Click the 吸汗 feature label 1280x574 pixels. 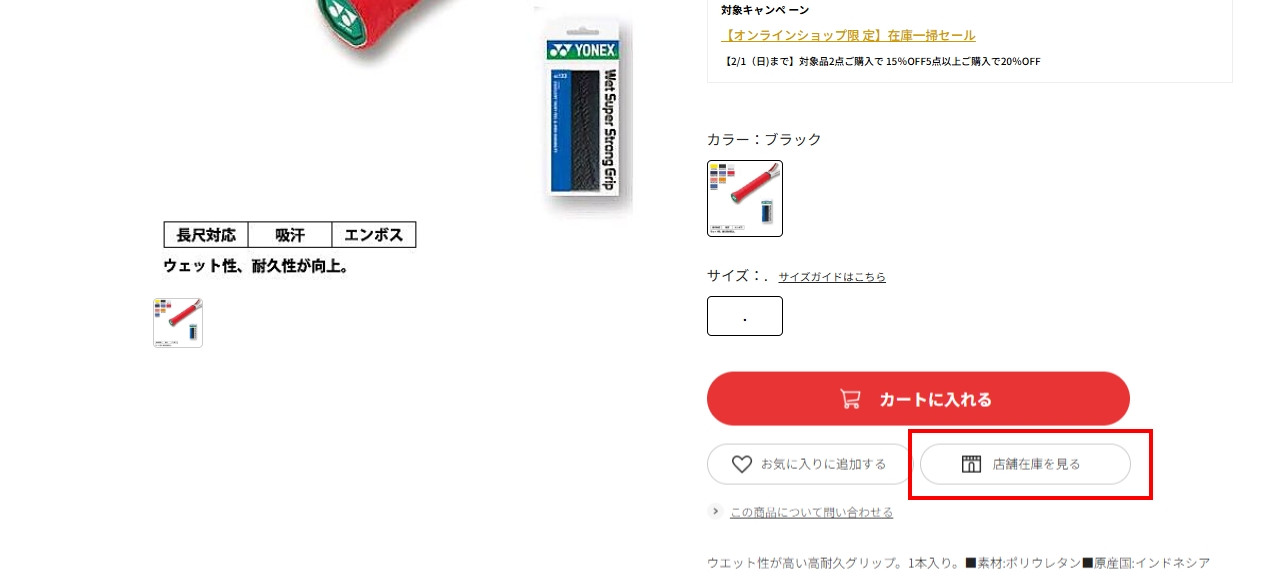(290, 235)
